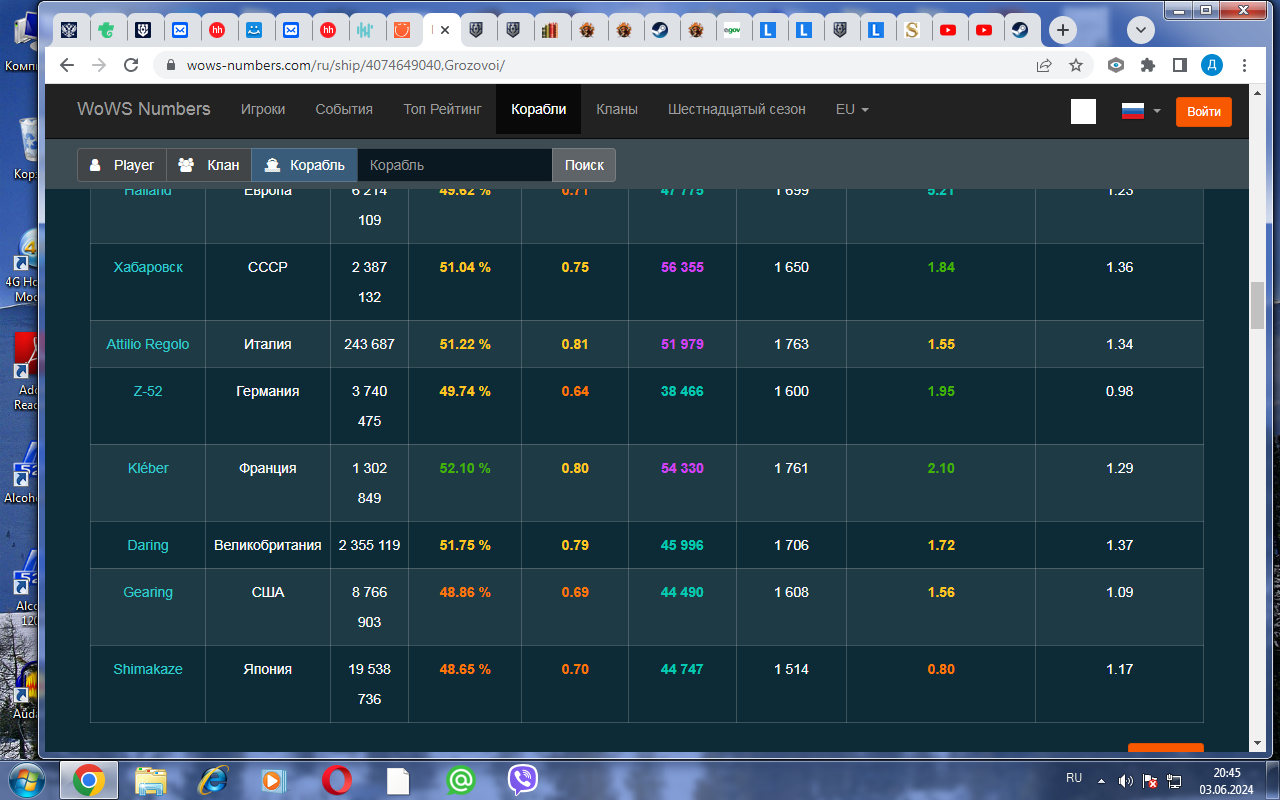Open the Attilio Regolo ship link

pyautogui.click(x=148, y=344)
